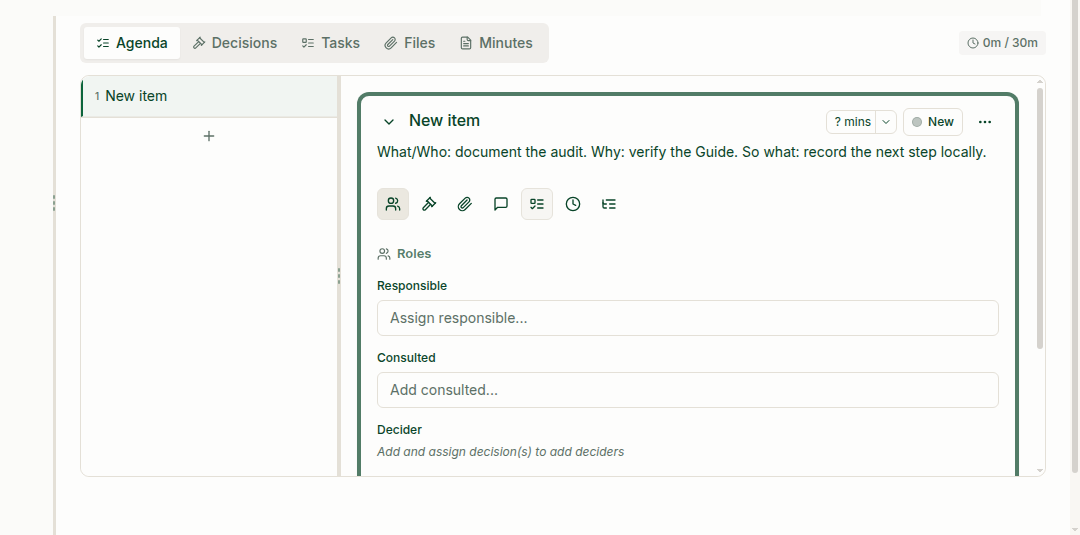Open the Minutes tab
This screenshot has width=1080, height=535.
pyautogui.click(x=497, y=43)
